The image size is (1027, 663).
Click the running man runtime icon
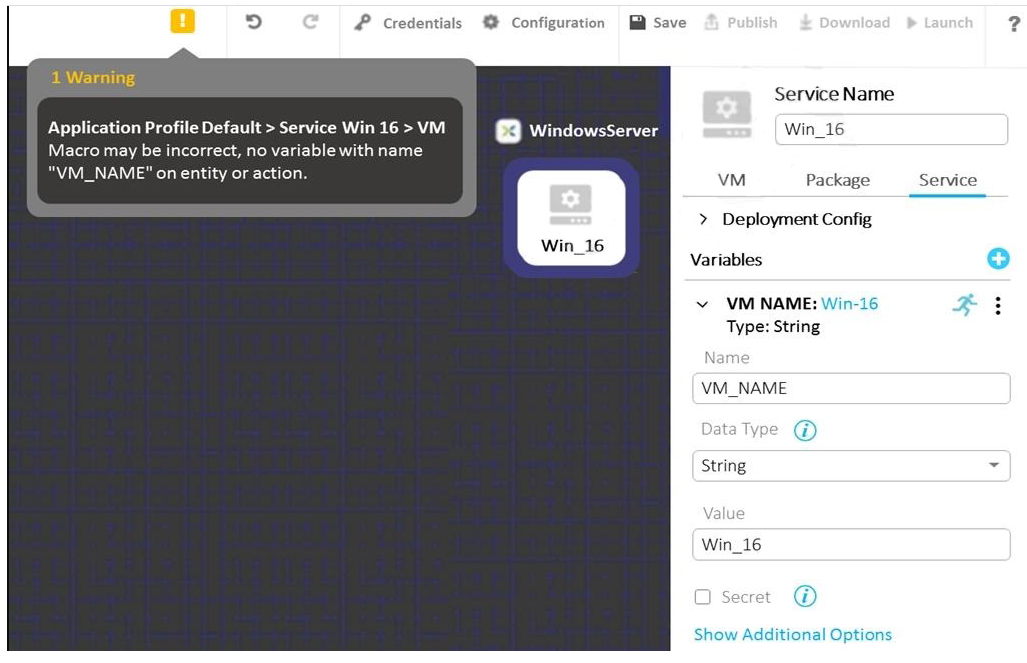(x=964, y=305)
